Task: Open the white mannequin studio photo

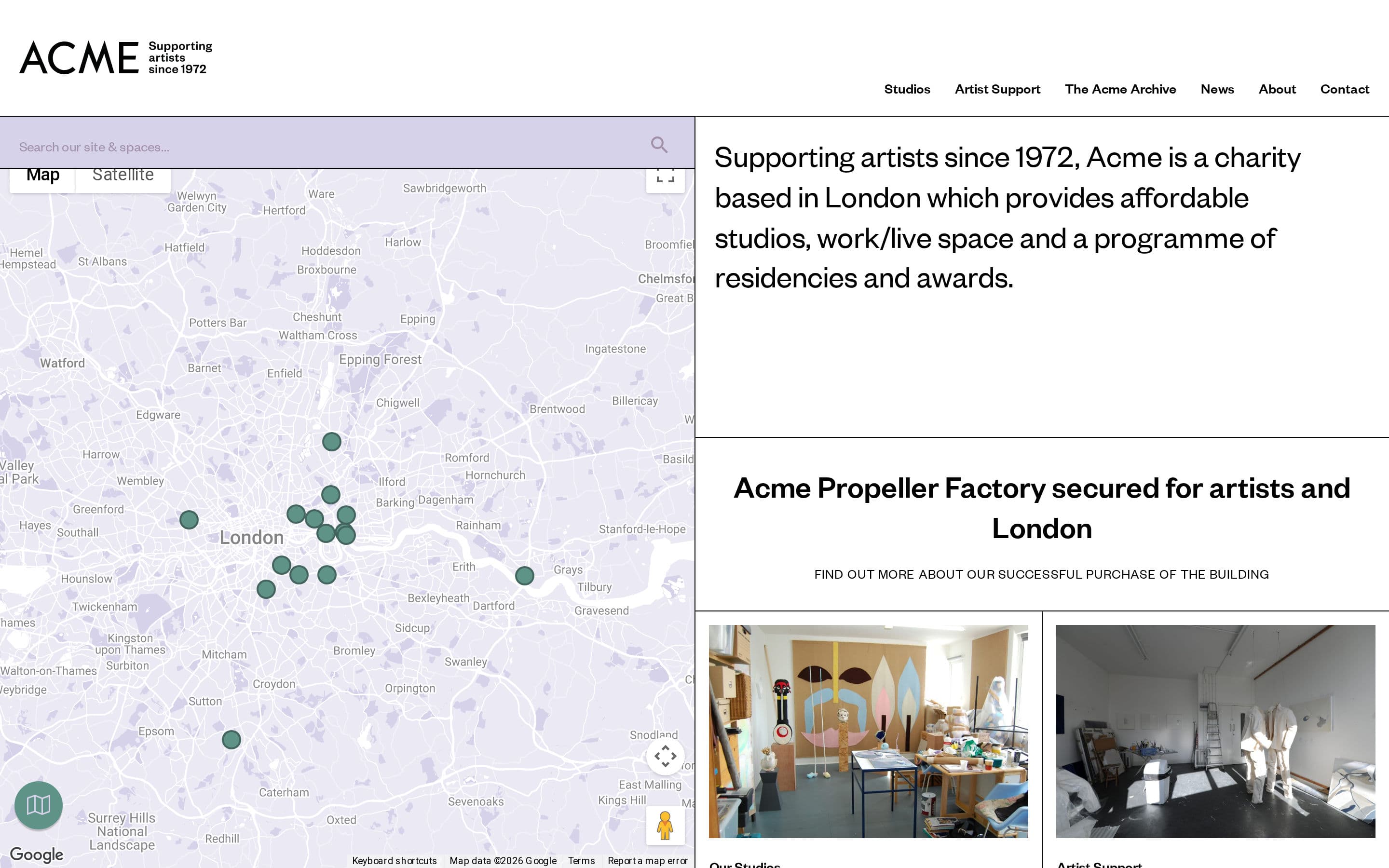Action: [1216, 731]
